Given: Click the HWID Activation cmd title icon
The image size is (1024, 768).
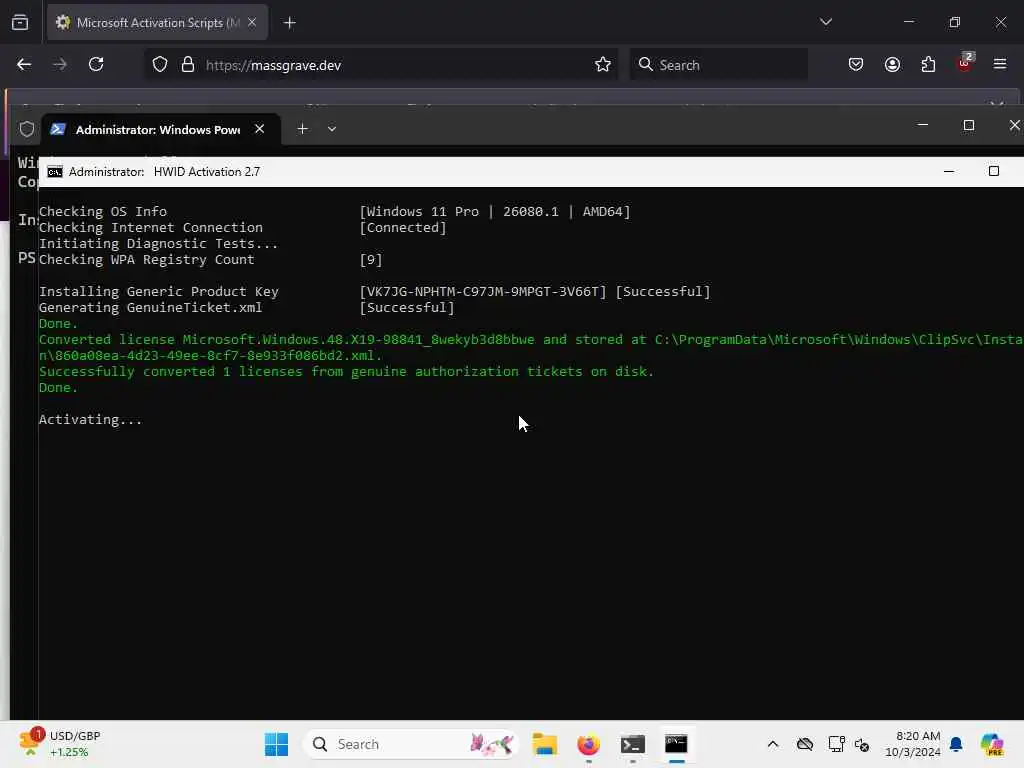Looking at the screenshot, I should pyautogui.click(x=55, y=172).
